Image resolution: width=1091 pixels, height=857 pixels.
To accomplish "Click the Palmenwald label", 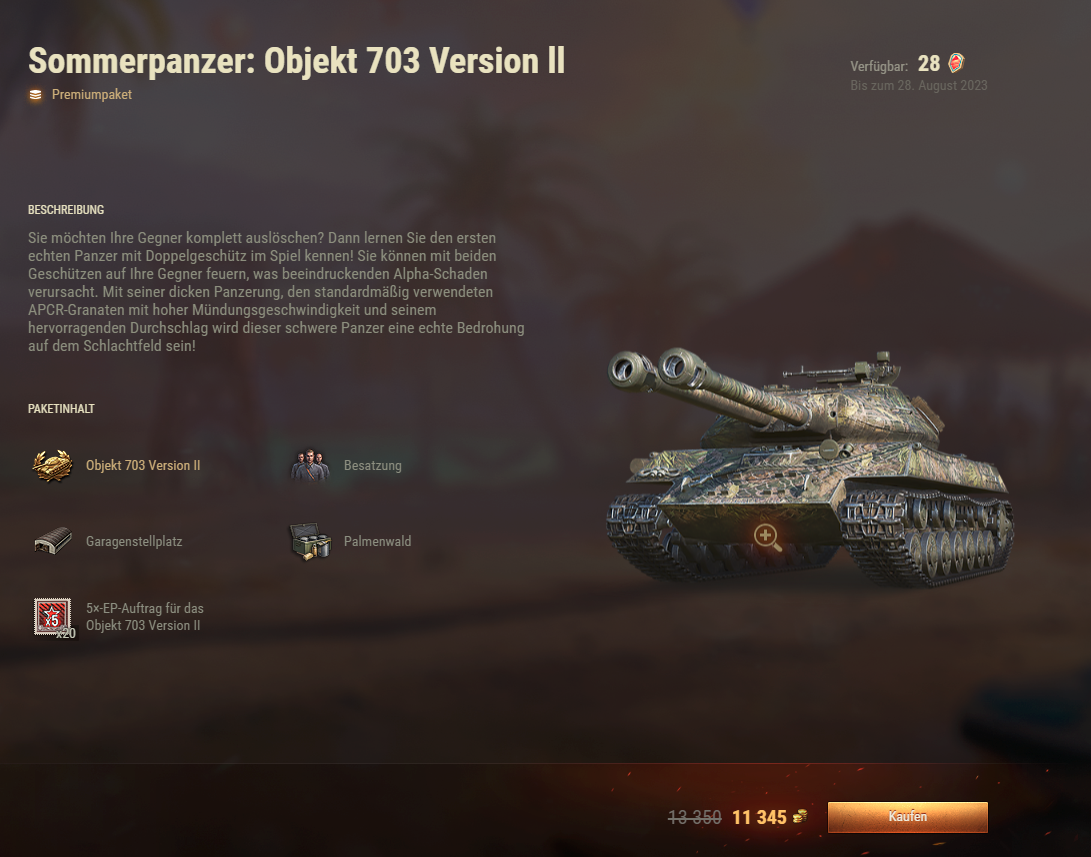I will coord(377,541).
